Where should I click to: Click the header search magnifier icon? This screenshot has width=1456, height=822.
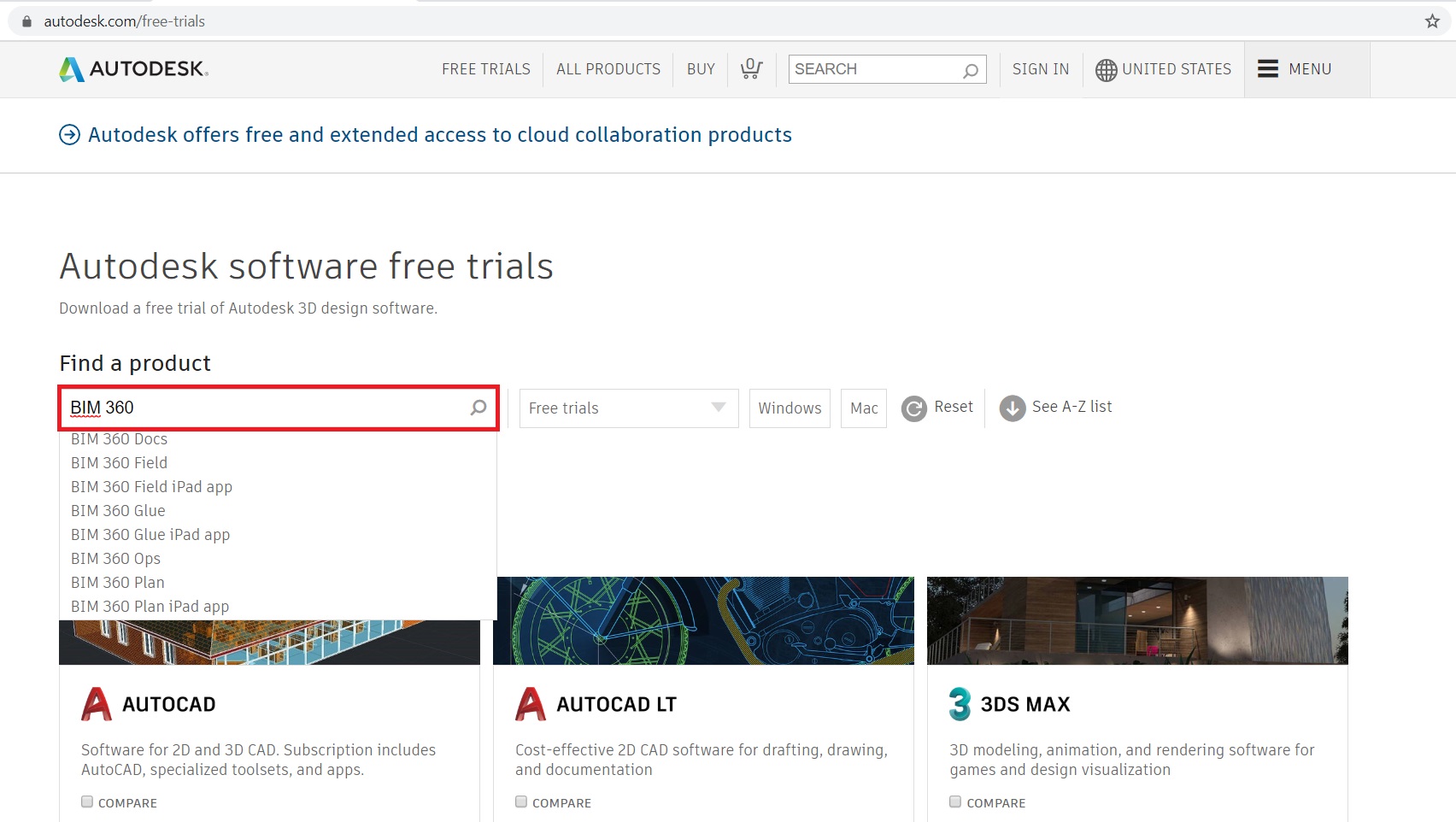tap(970, 70)
